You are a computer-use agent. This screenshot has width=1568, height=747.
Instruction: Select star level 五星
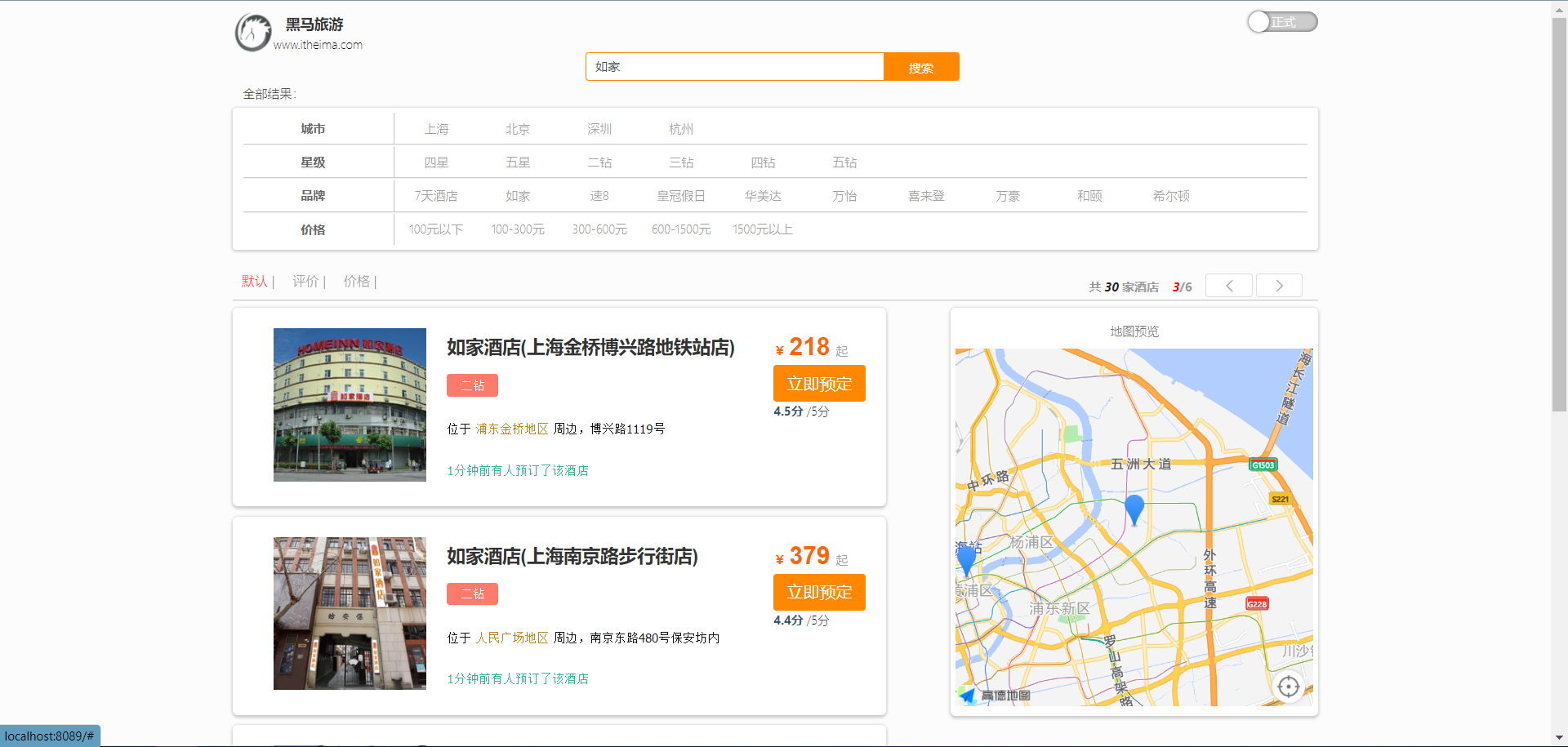pyautogui.click(x=518, y=162)
